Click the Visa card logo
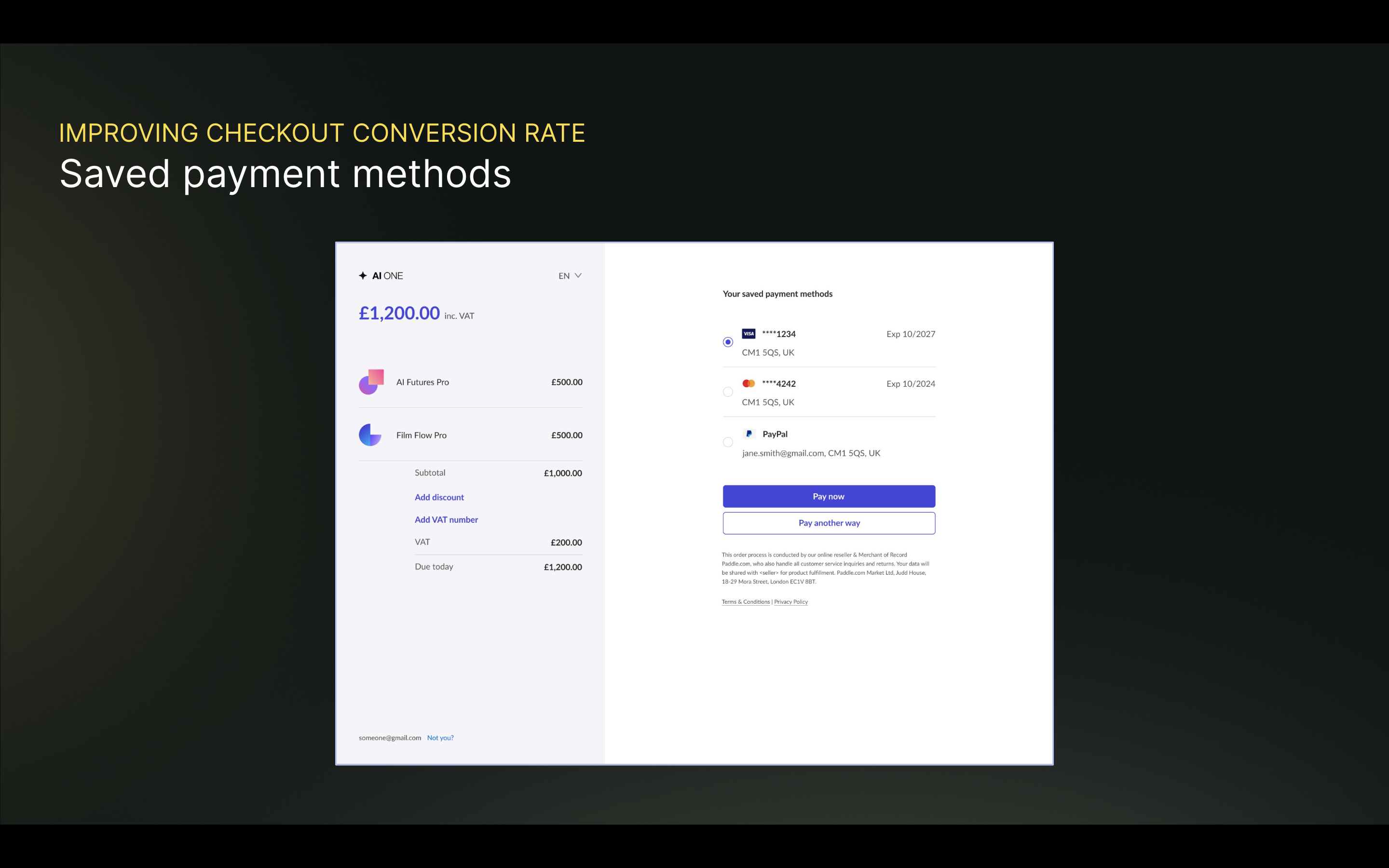Screen dimensions: 1389x868 pos(749,334)
